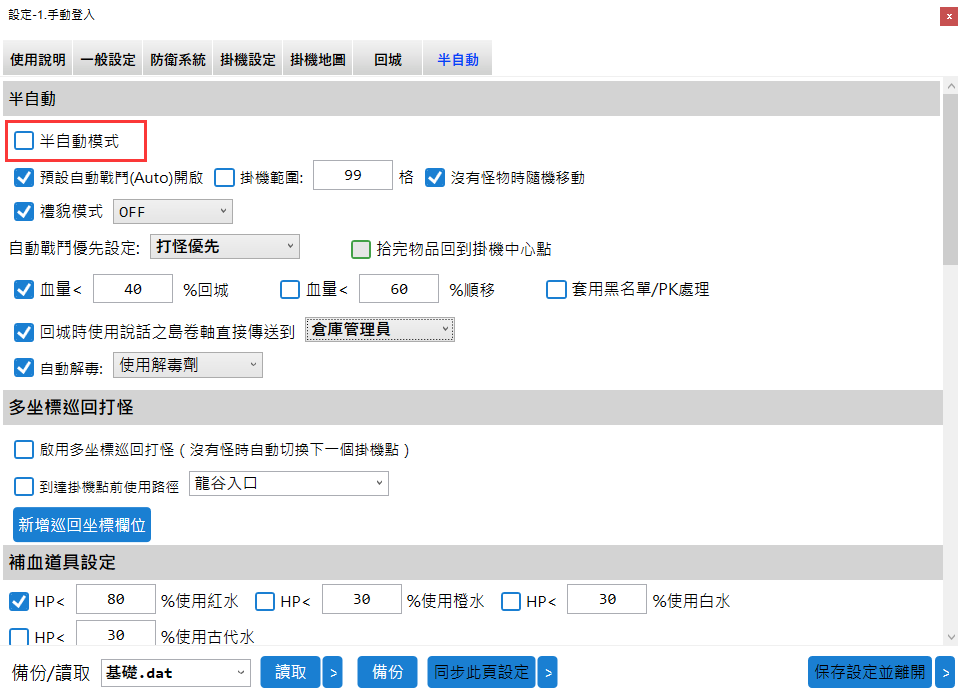958x695 pixels.
Task: Click the arrow beside 保存設定並離開
Action: (x=945, y=672)
